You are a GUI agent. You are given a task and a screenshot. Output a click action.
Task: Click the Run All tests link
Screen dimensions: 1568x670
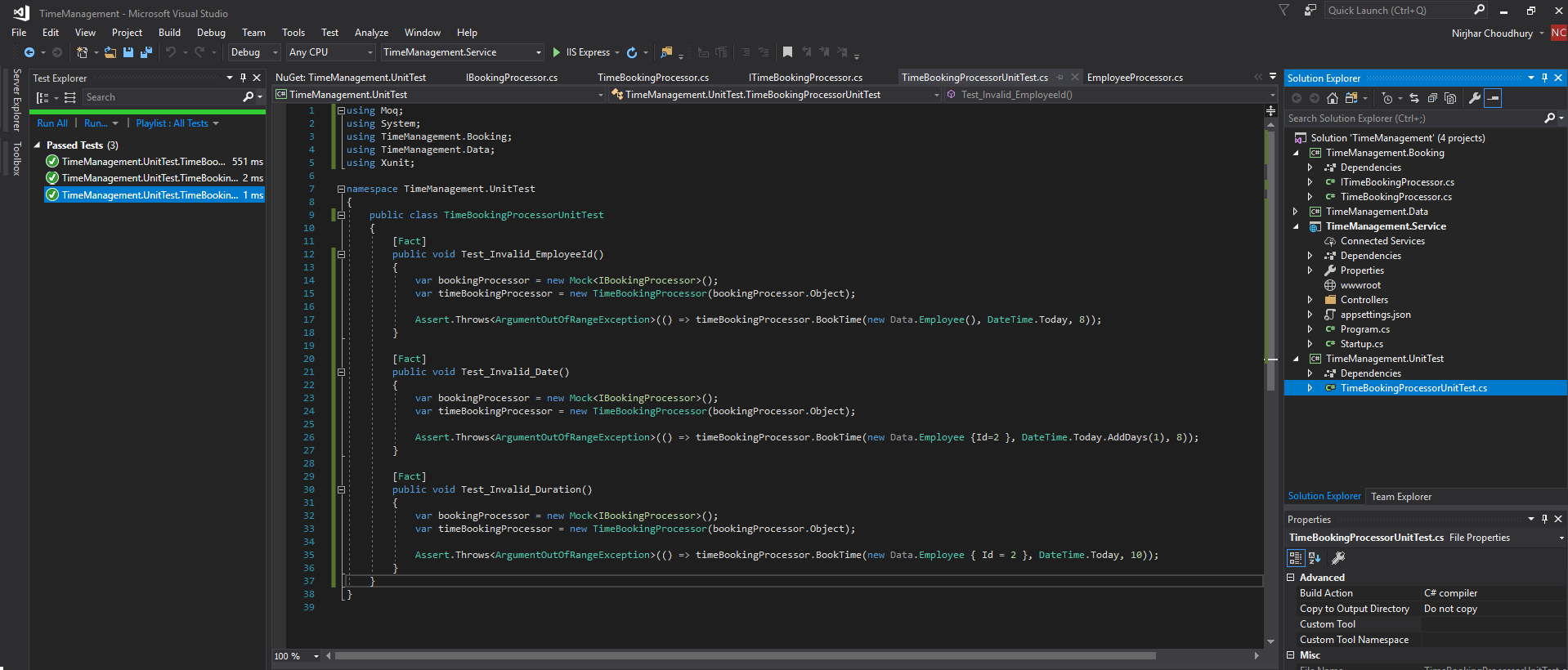(52, 123)
